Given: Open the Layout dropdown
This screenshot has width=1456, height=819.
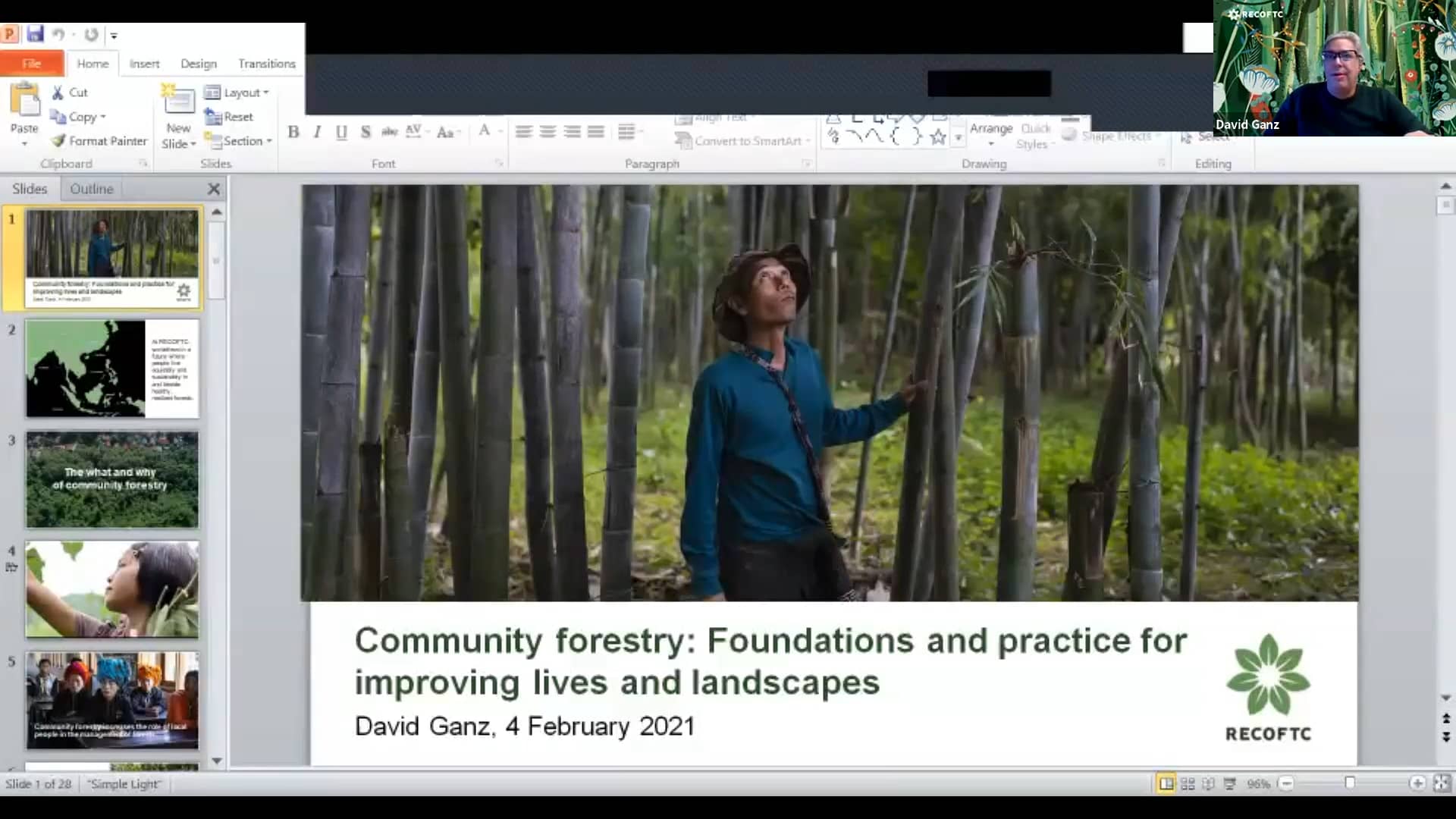Looking at the screenshot, I should [241, 92].
